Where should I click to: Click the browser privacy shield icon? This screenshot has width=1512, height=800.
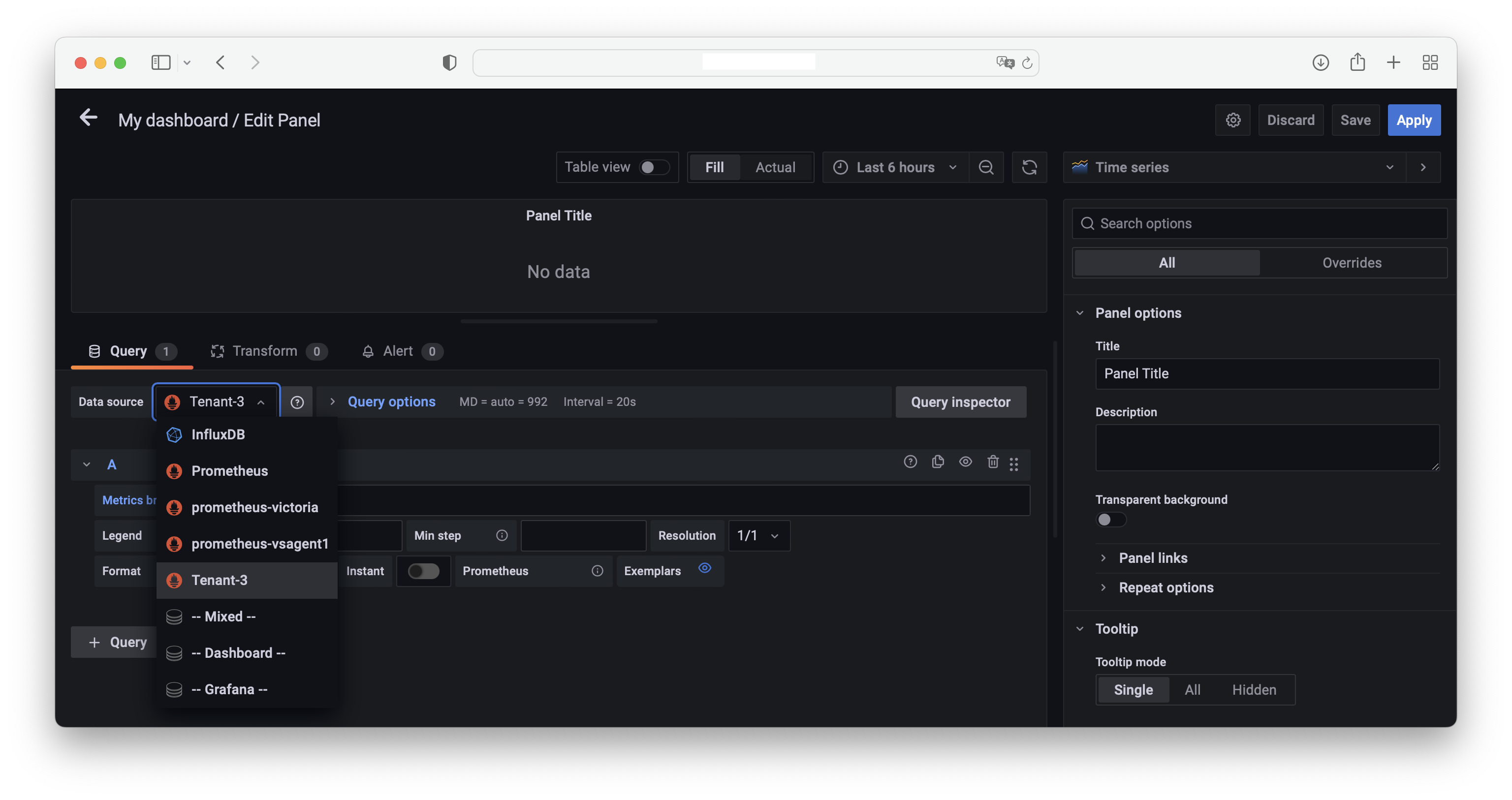[x=449, y=62]
